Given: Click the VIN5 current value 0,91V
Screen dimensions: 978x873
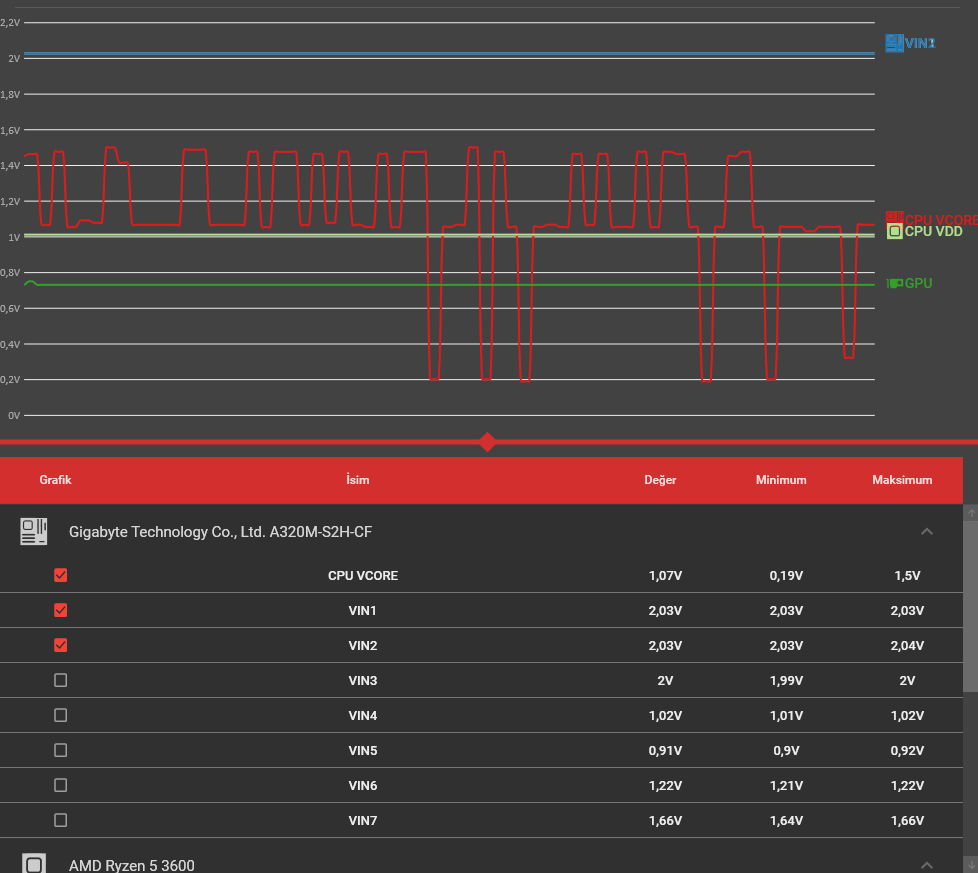Looking at the screenshot, I should 665,750.
